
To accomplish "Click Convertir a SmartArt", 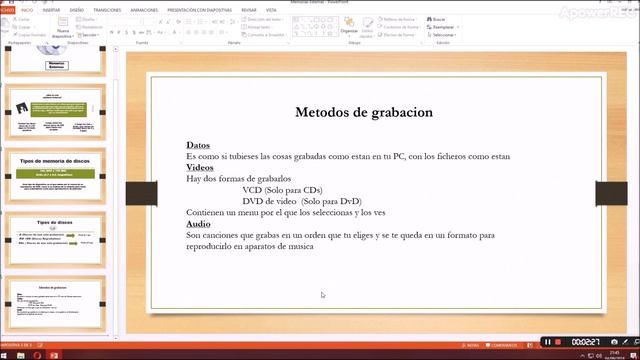I will pos(264,35).
